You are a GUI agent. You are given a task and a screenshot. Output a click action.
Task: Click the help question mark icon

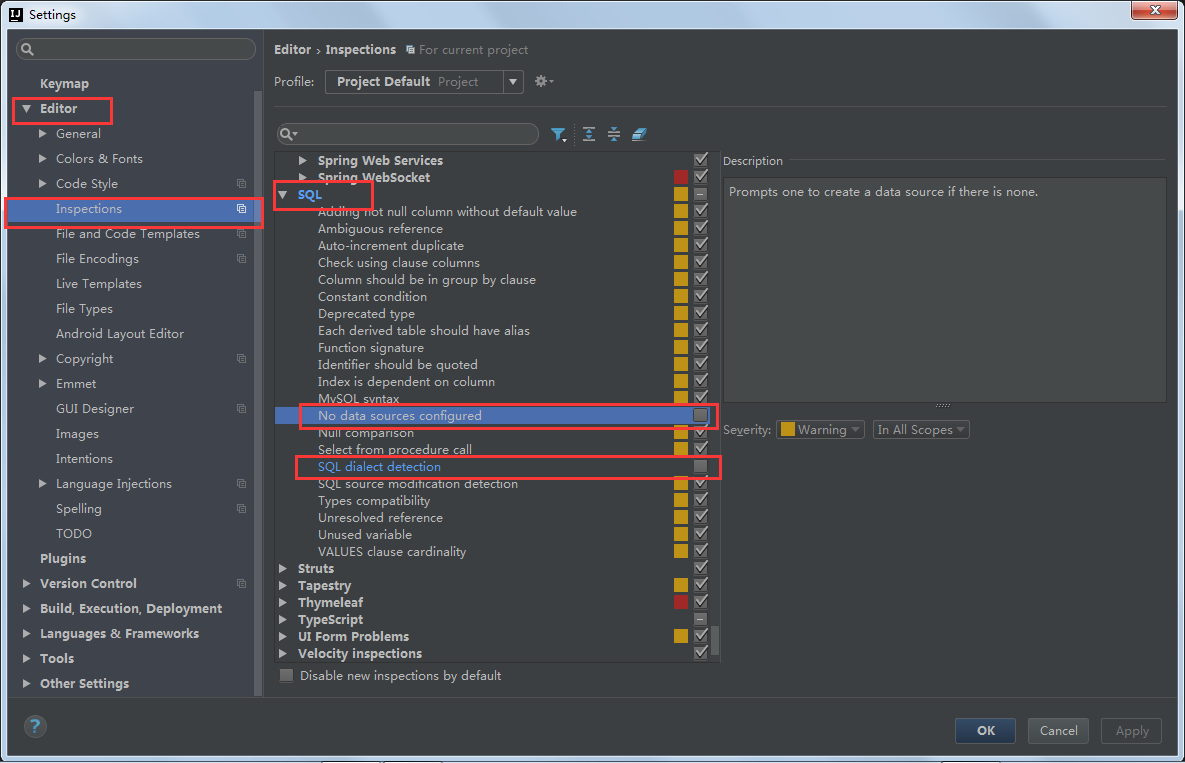(35, 727)
